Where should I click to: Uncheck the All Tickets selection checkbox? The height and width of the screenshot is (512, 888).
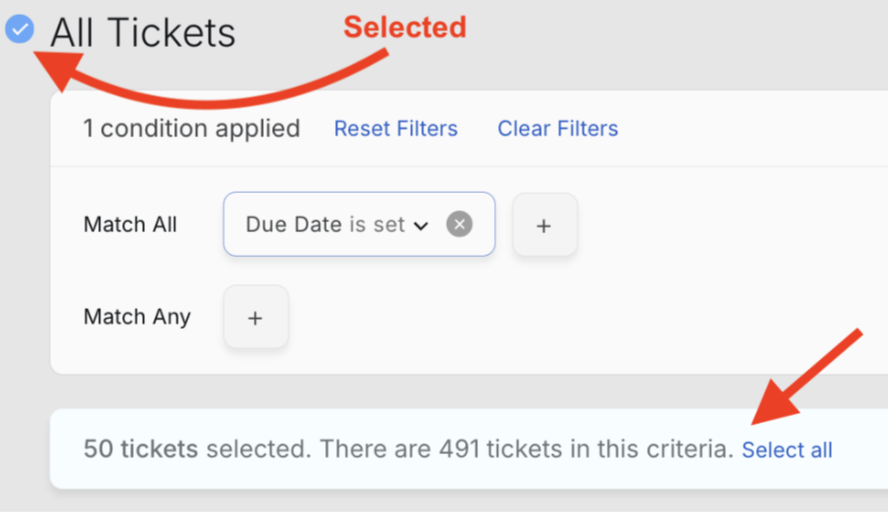(19, 30)
